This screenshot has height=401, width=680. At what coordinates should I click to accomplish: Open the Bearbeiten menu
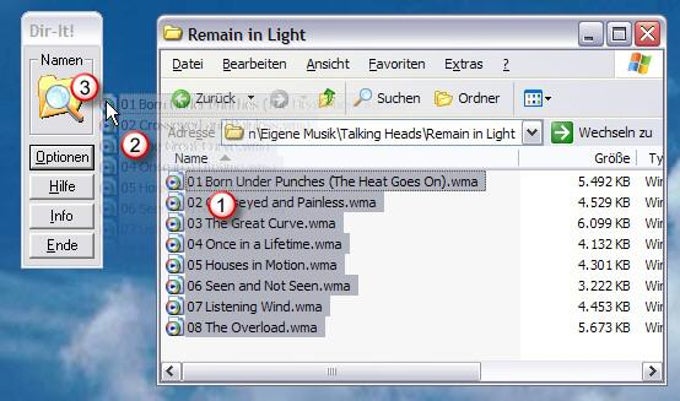(x=254, y=64)
